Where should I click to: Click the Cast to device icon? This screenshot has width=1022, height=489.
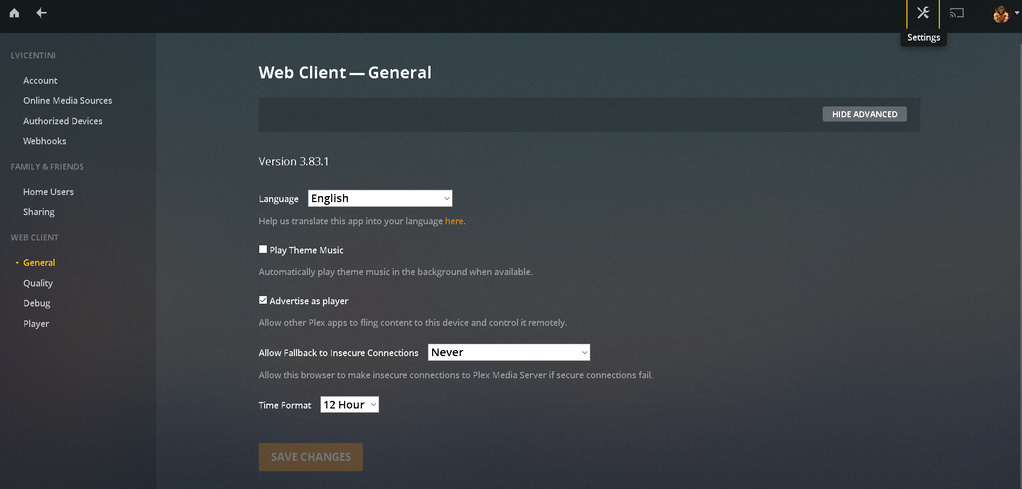pos(957,13)
